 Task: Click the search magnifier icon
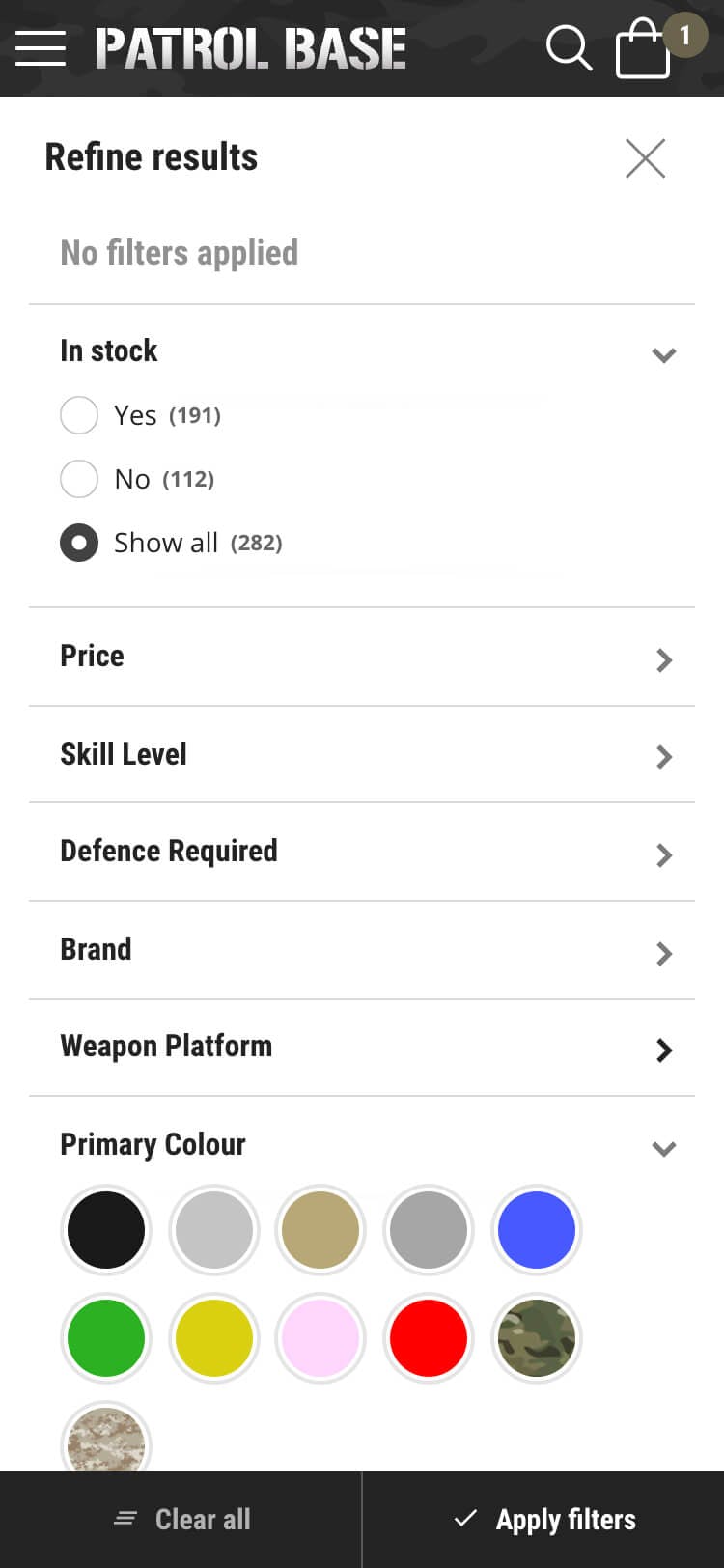pyautogui.click(x=569, y=48)
